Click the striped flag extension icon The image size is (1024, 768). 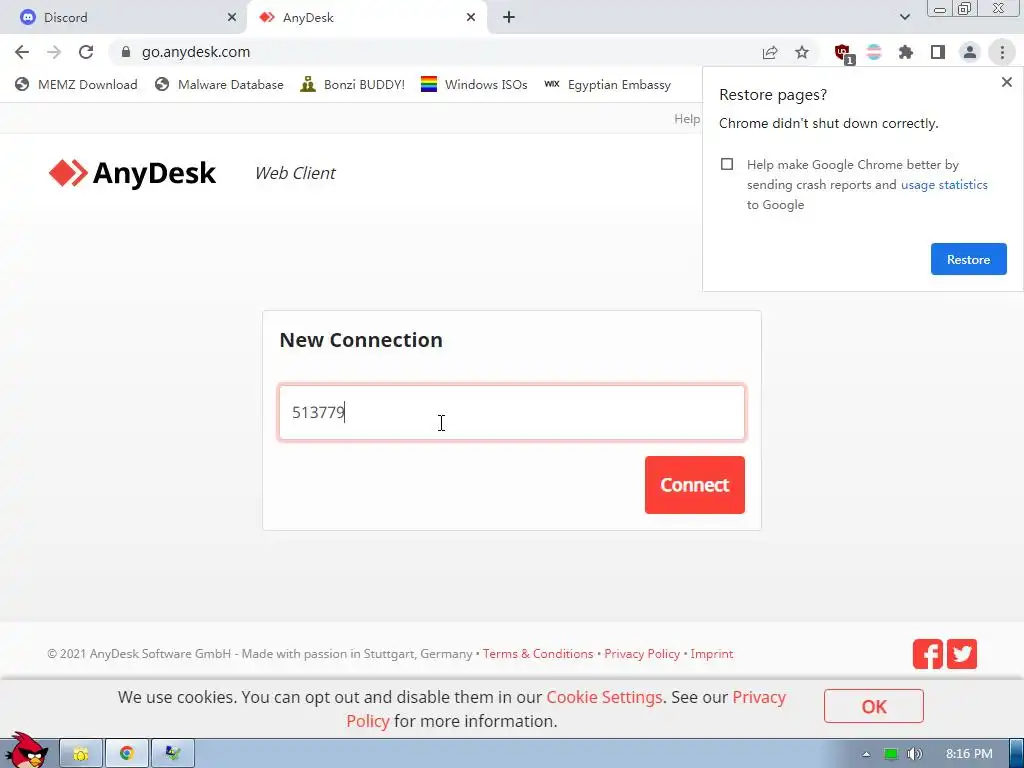click(x=874, y=52)
